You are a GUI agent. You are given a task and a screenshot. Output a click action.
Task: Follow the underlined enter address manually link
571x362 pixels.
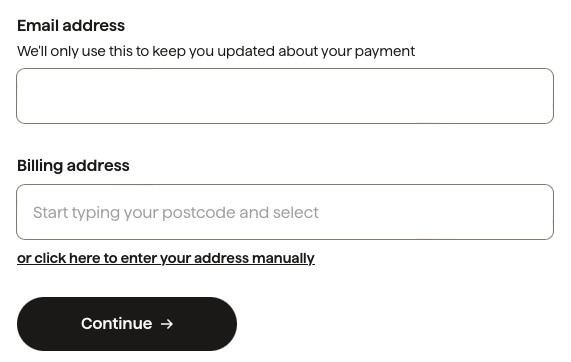pos(166,258)
